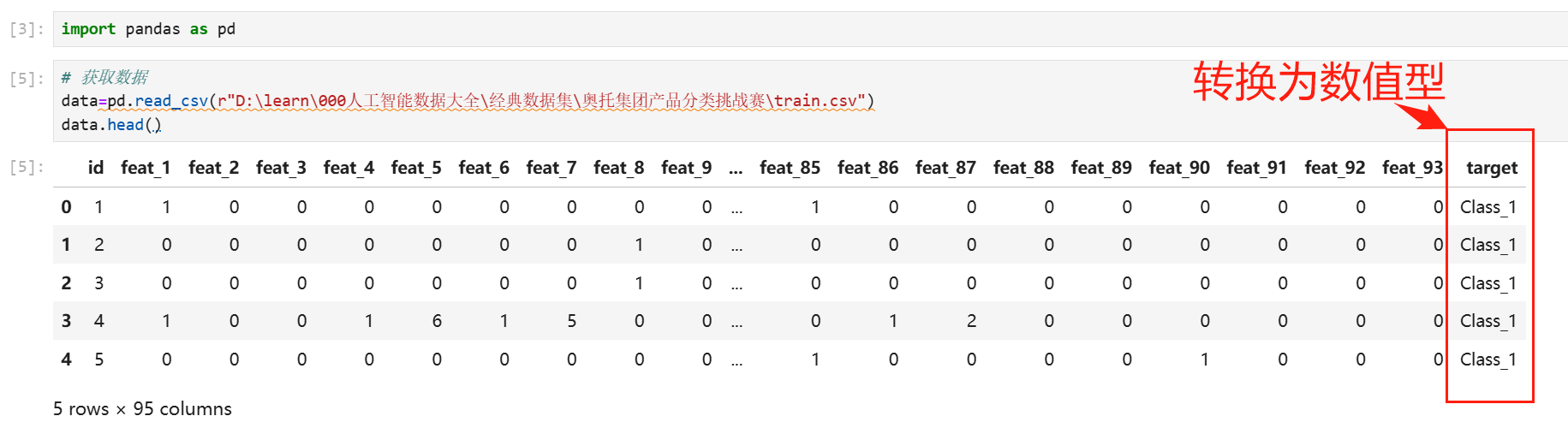The image size is (1568, 428).
Task: Click the "5 rows × 95 columns" summary text
Action: pyautogui.click(x=142, y=409)
